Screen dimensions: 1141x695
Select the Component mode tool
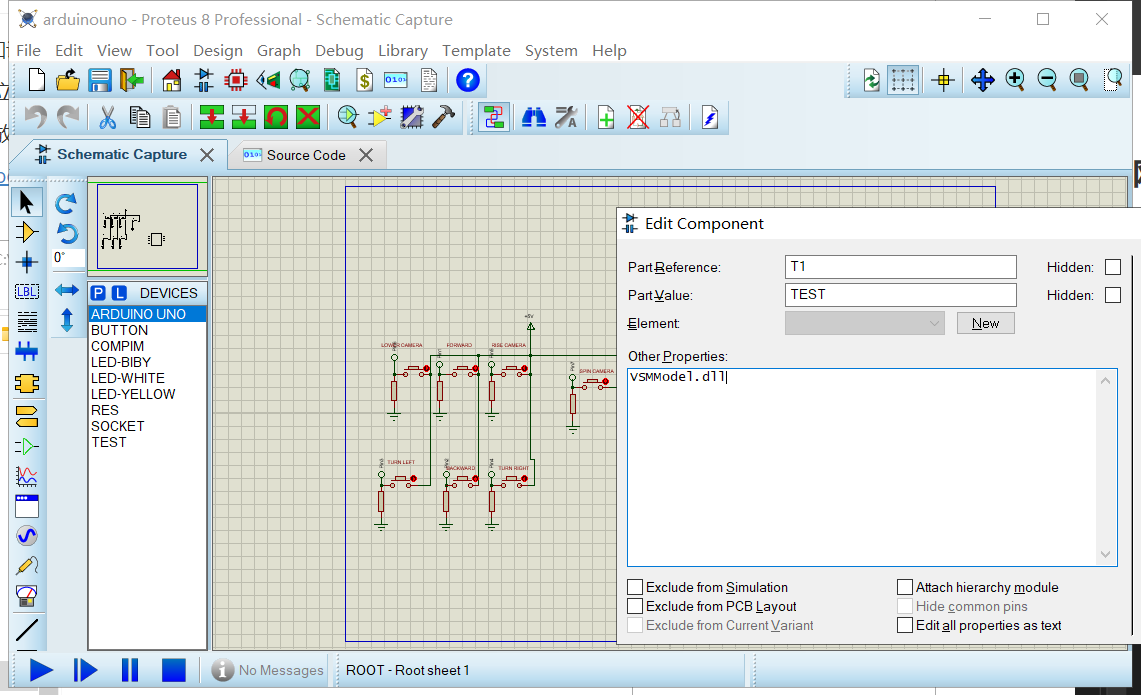pos(27,232)
